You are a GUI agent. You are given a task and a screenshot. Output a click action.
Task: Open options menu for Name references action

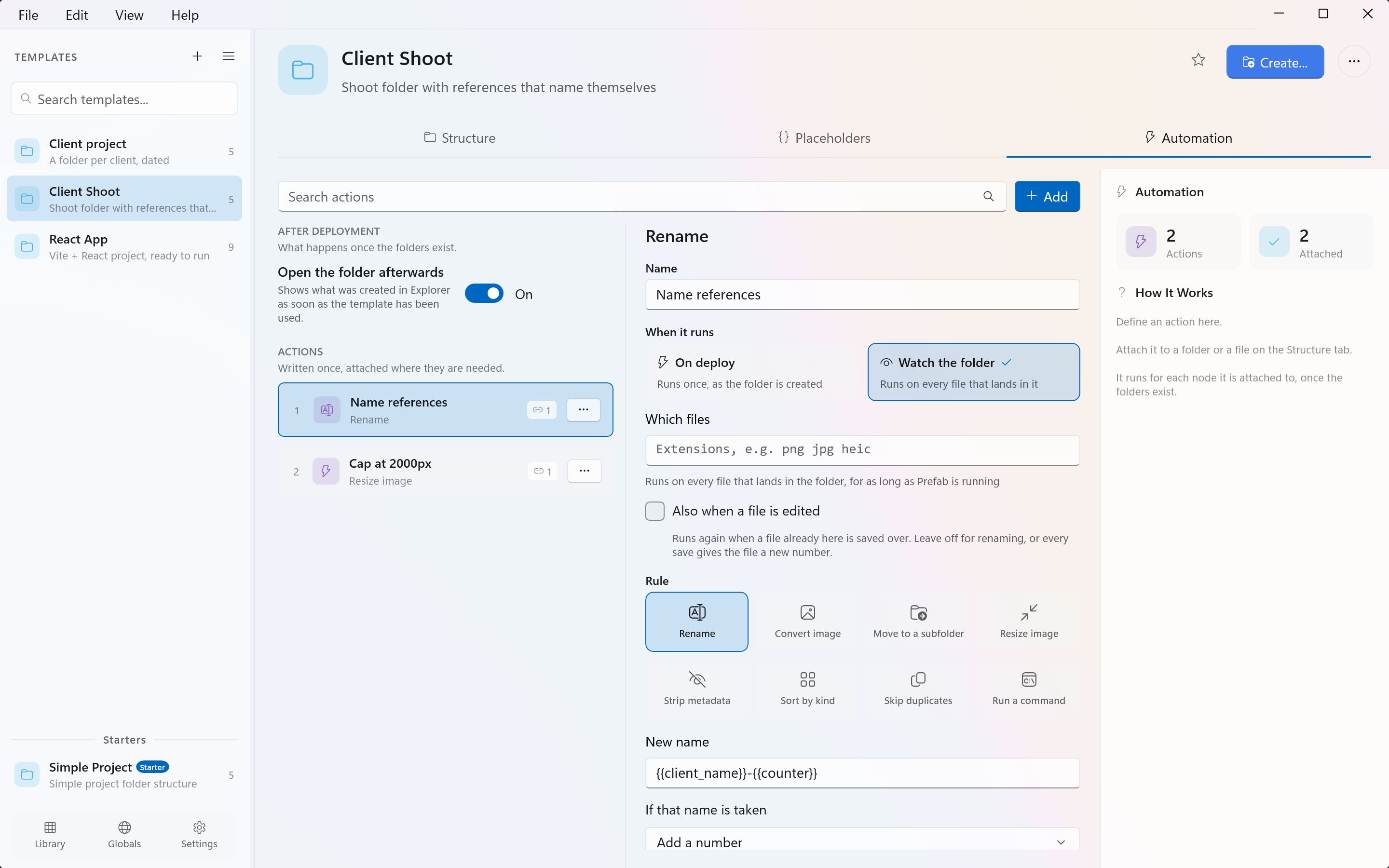583,409
